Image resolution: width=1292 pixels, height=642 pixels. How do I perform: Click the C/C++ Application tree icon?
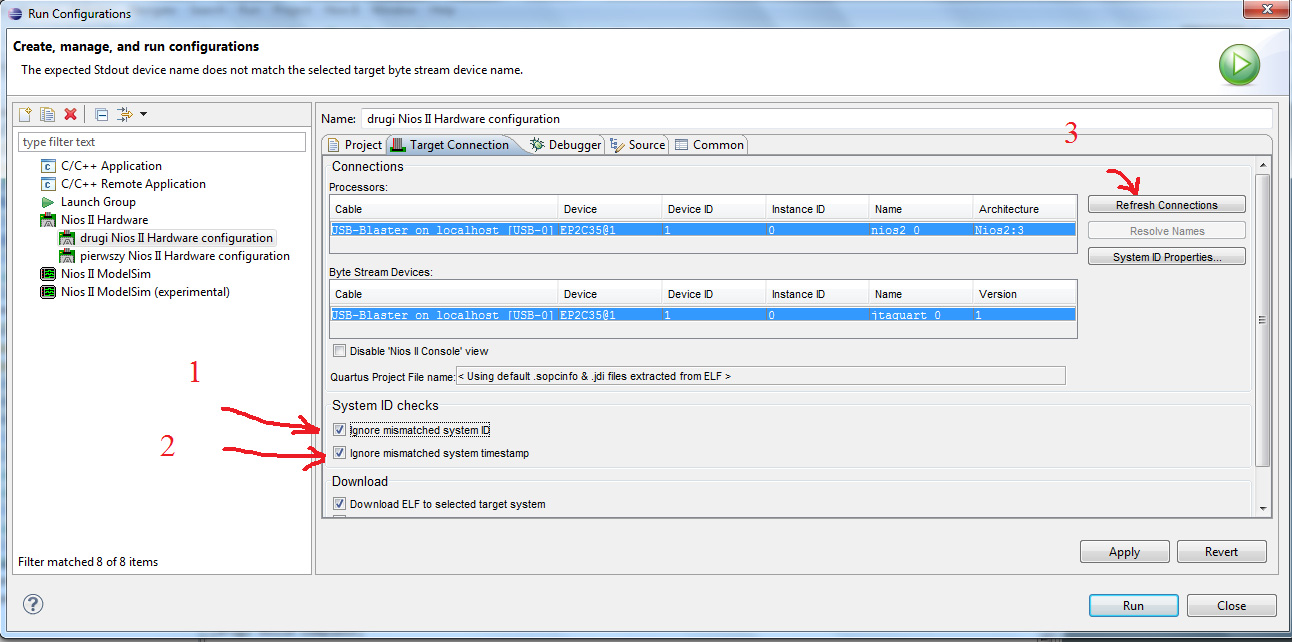pyautogui.click(x=48, y=166)
